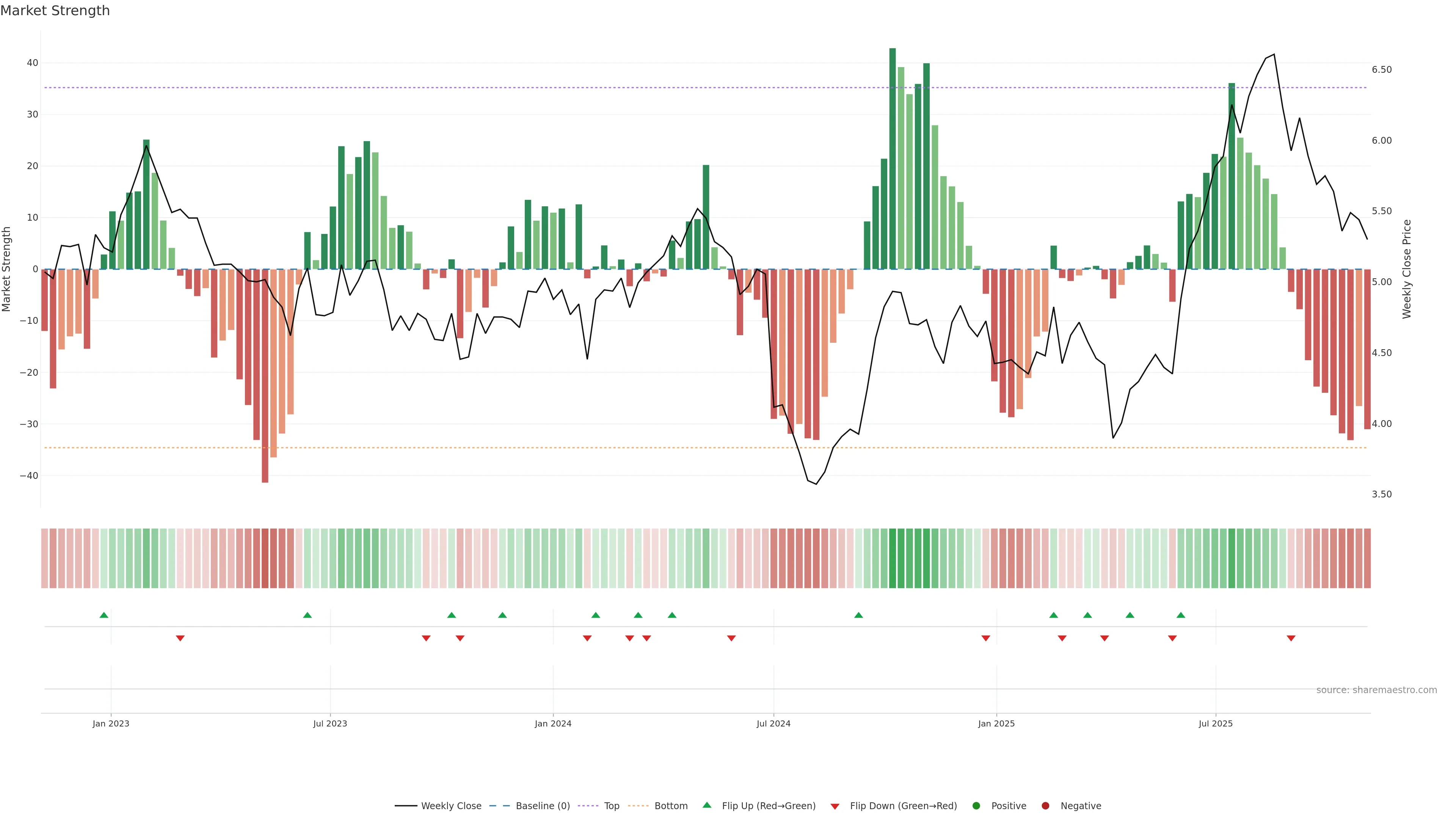Toggle the orange Bottom legend entry
This screenshot has height=819, width=1456.
658,805
